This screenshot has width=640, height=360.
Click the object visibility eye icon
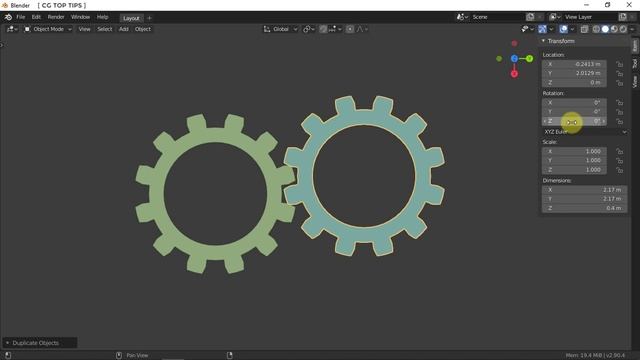pyautogui.click(x=525, y=29)
